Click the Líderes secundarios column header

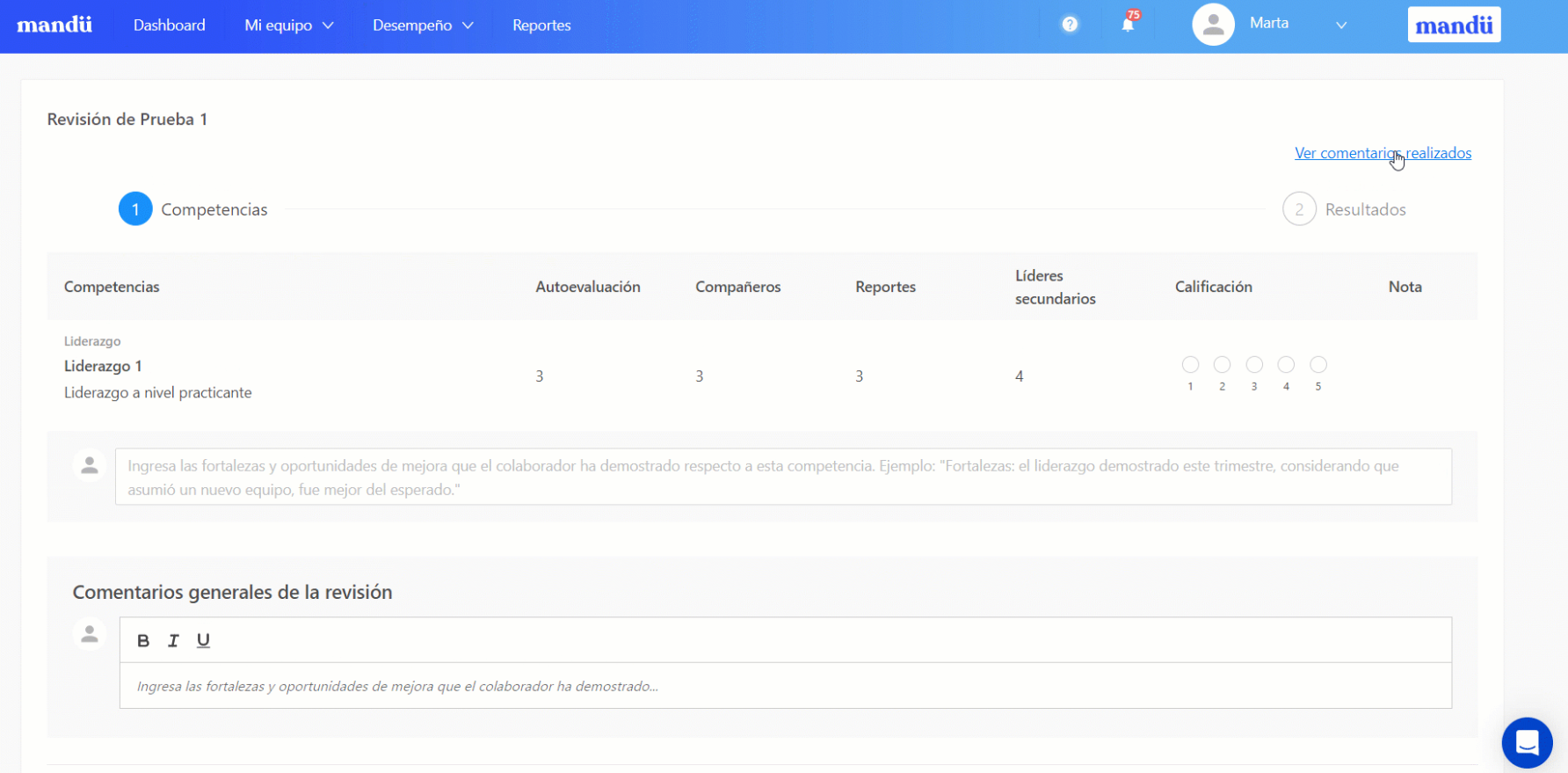point(1056,288)
